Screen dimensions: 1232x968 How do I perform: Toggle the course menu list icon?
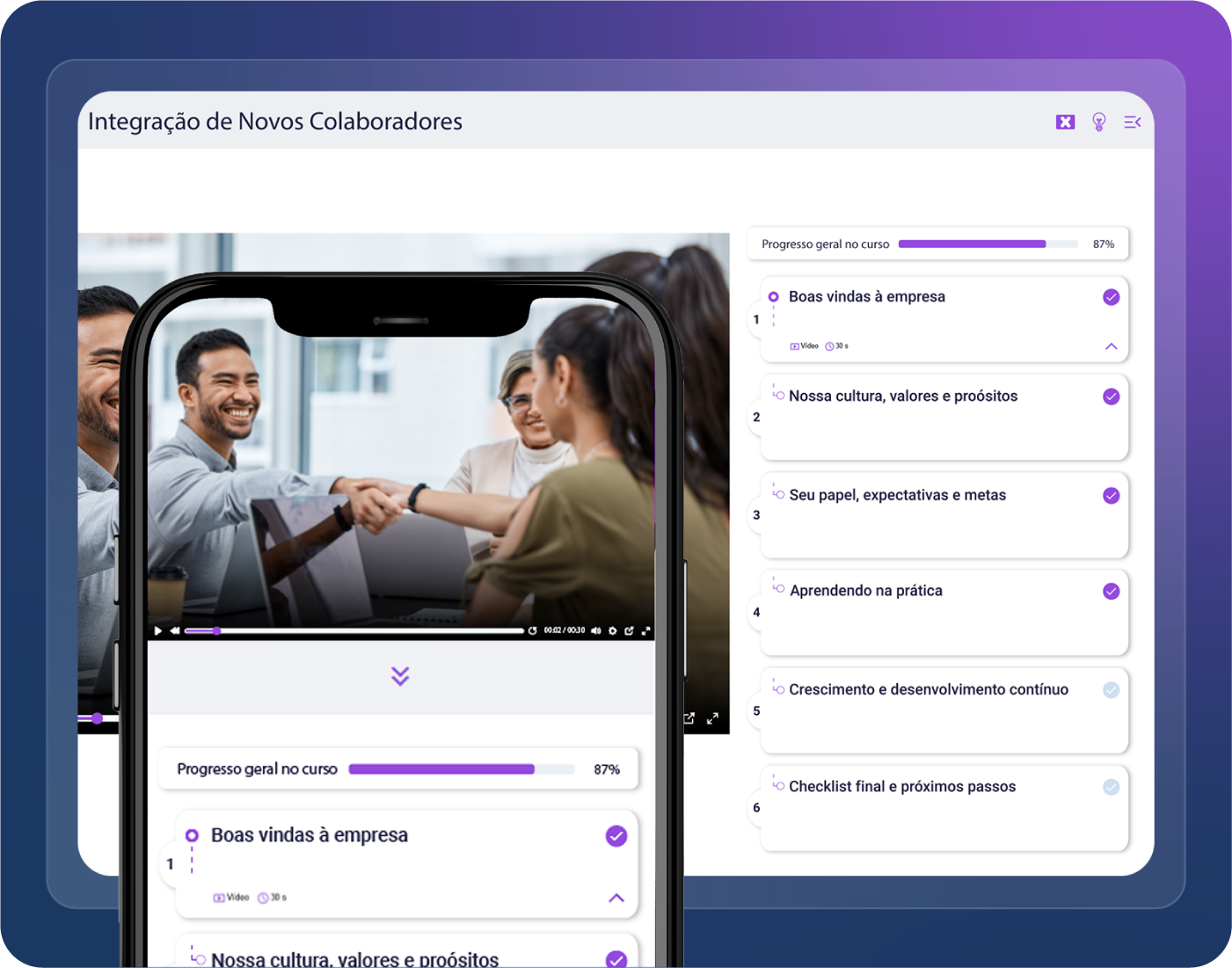click(1133, 122)
